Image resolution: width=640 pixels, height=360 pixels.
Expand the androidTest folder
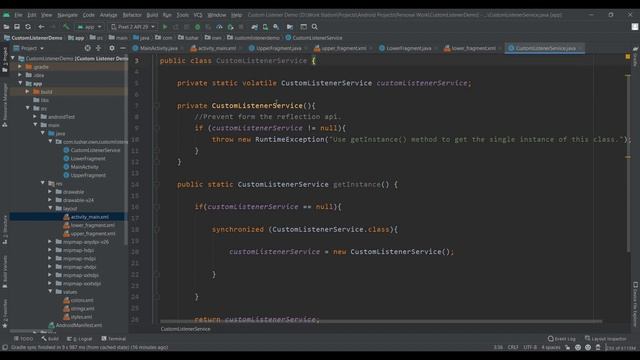(x=35, y=117)
